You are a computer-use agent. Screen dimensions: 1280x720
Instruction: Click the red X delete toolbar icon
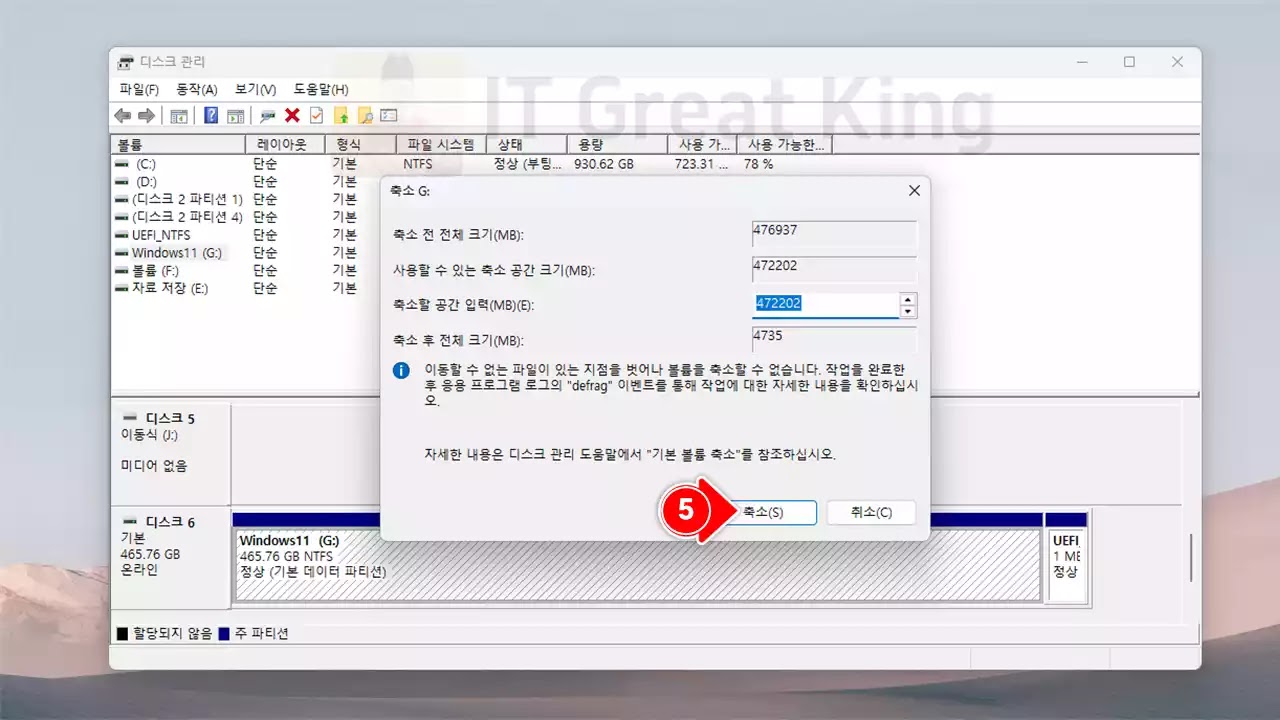pos(292,115)
